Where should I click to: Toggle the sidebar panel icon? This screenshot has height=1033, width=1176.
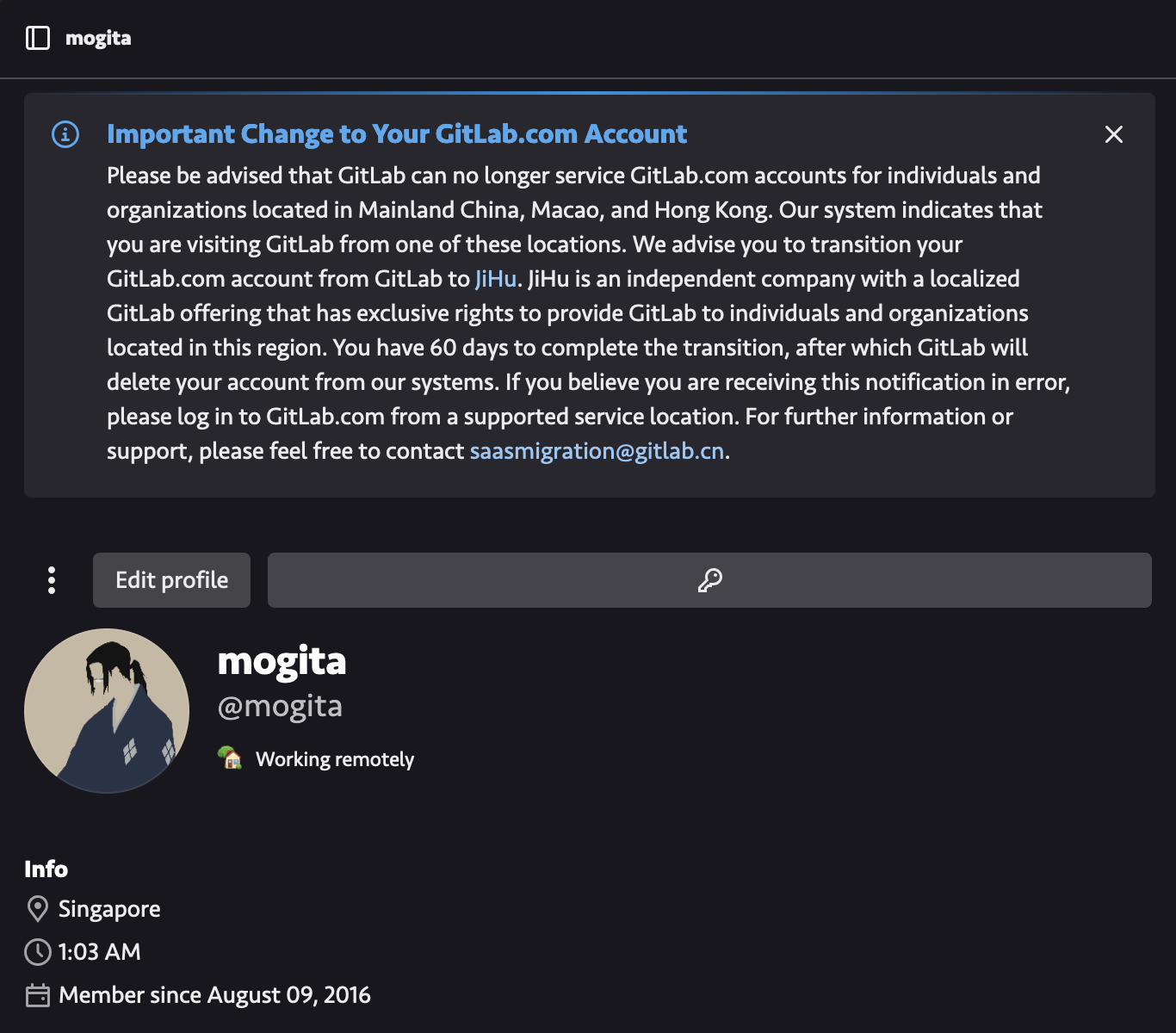[x=38, y=38]
